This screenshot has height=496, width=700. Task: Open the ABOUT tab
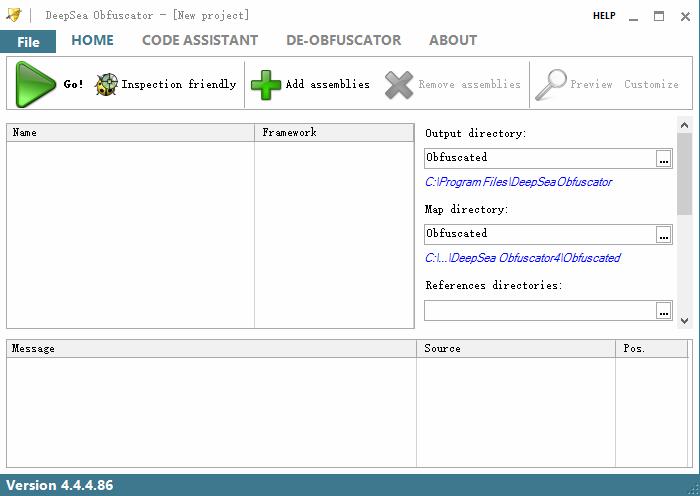pyautogui.click(x=453, y=40)
